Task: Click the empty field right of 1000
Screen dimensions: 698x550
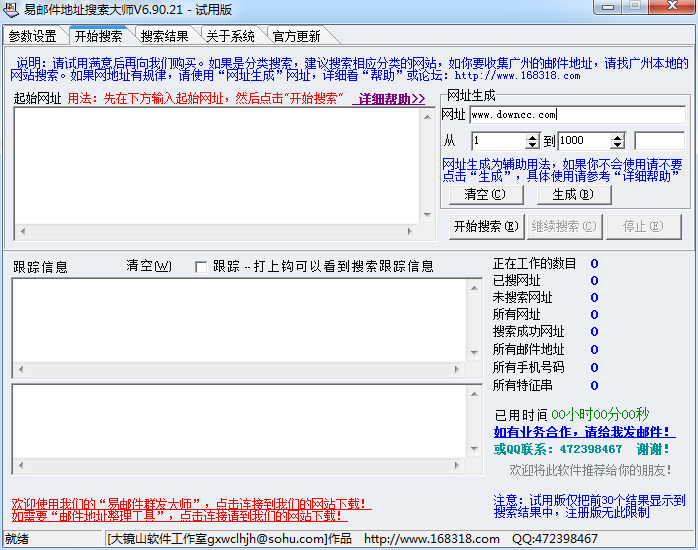Action: [x=659, y=141]
